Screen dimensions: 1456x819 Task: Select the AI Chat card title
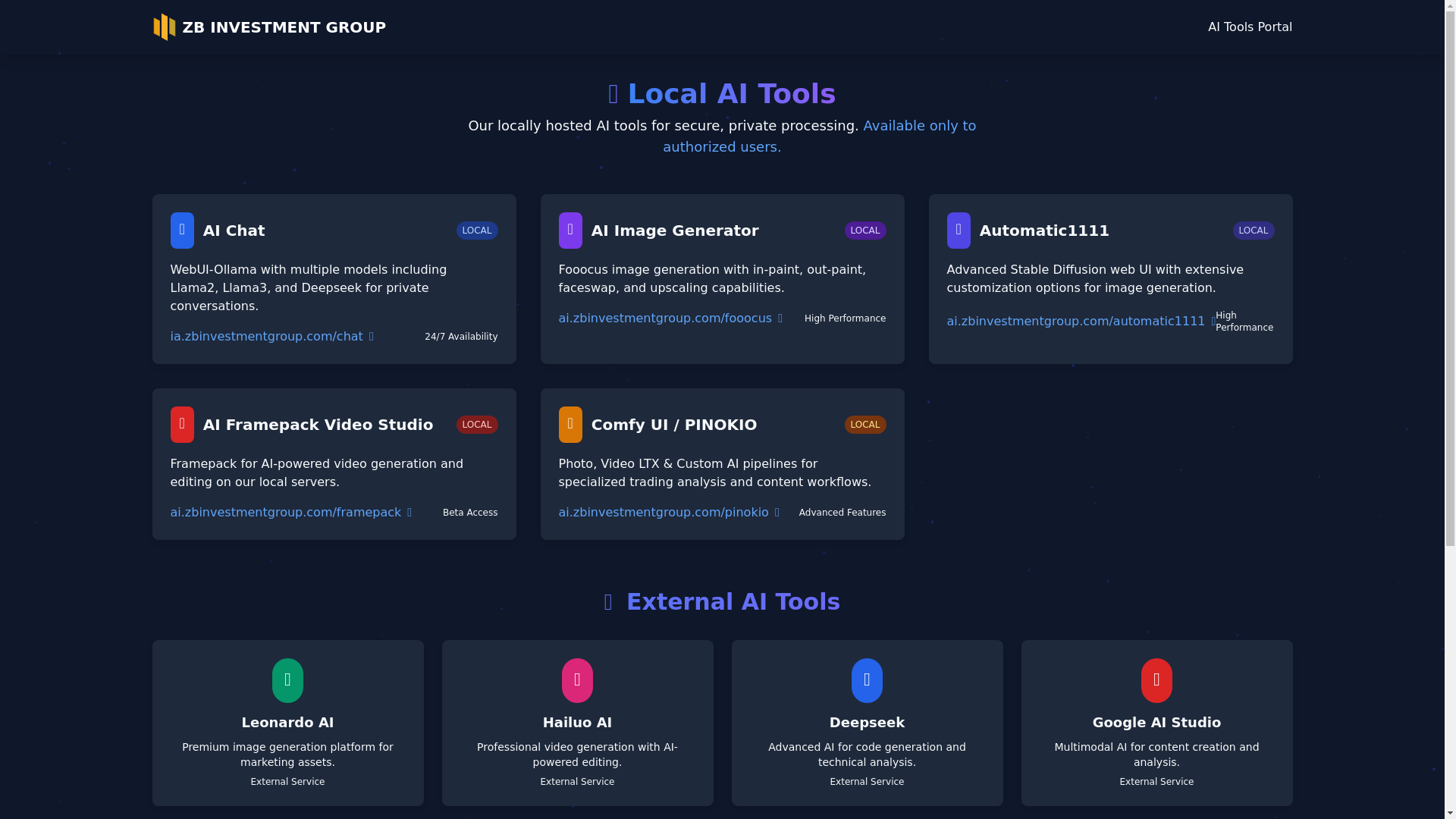pos(234,231)
